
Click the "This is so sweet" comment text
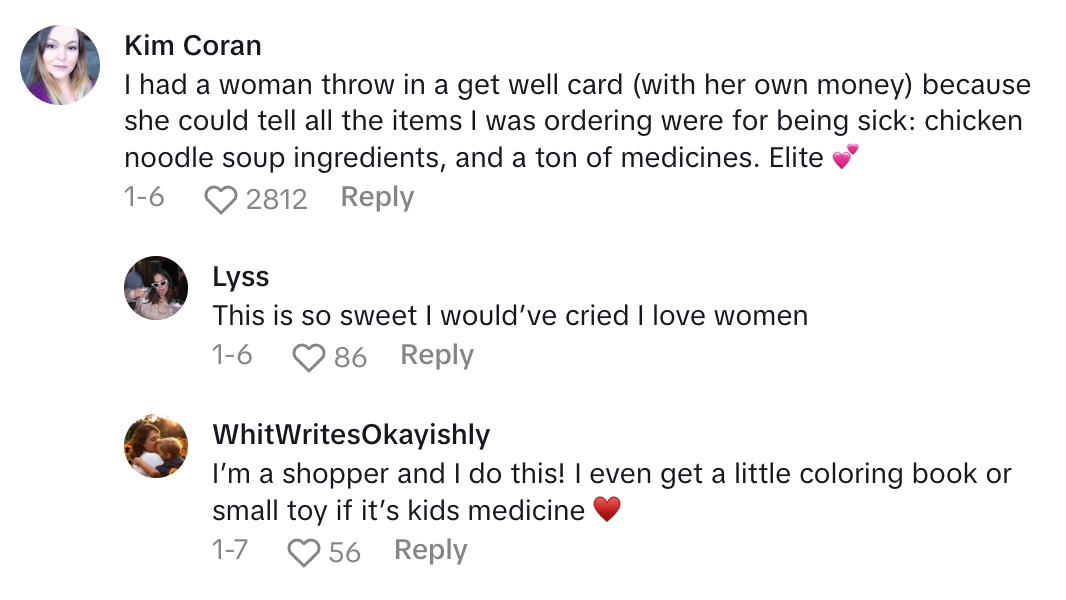(509, 316)
